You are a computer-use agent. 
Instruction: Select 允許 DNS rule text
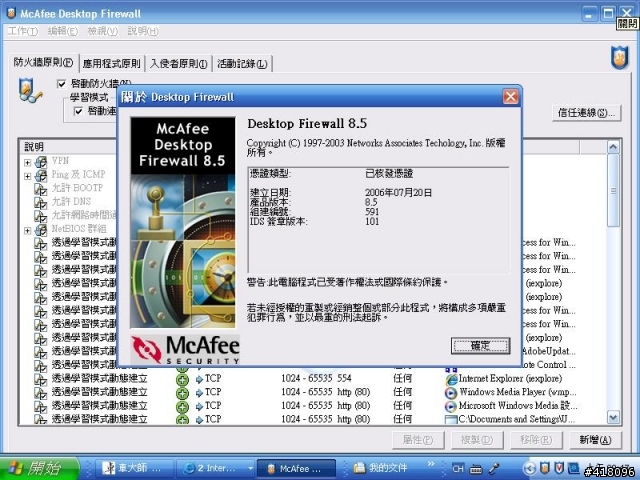click(71, 202)
